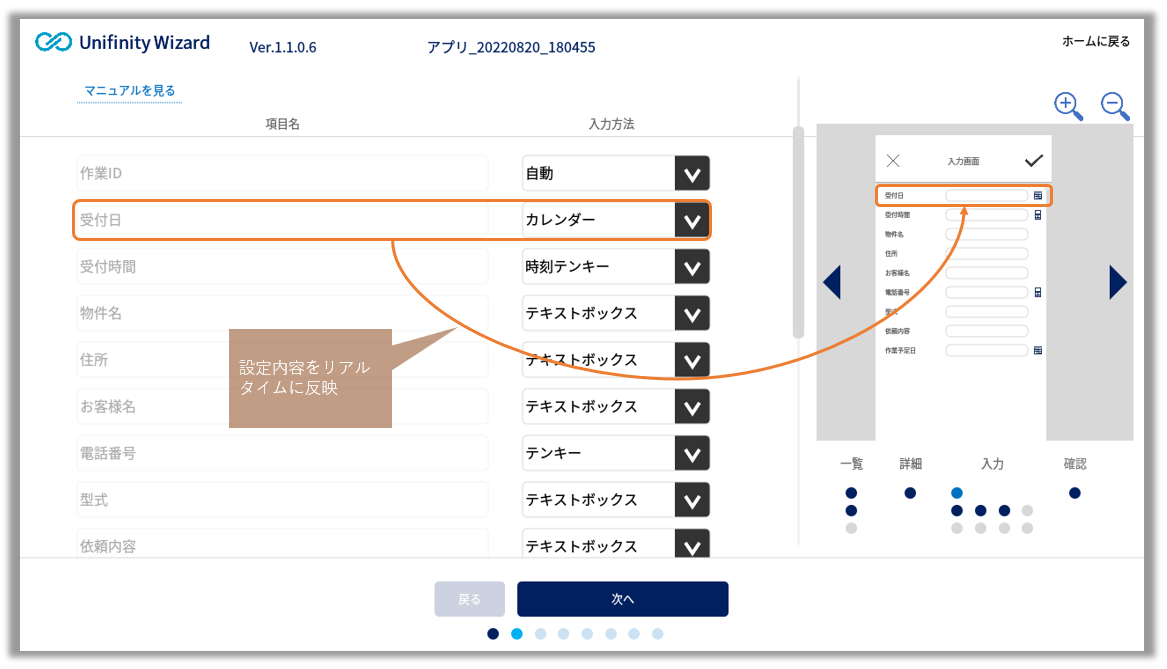Select the navy dot under 詳細
1167x669 pixels.
pos(909,492)
